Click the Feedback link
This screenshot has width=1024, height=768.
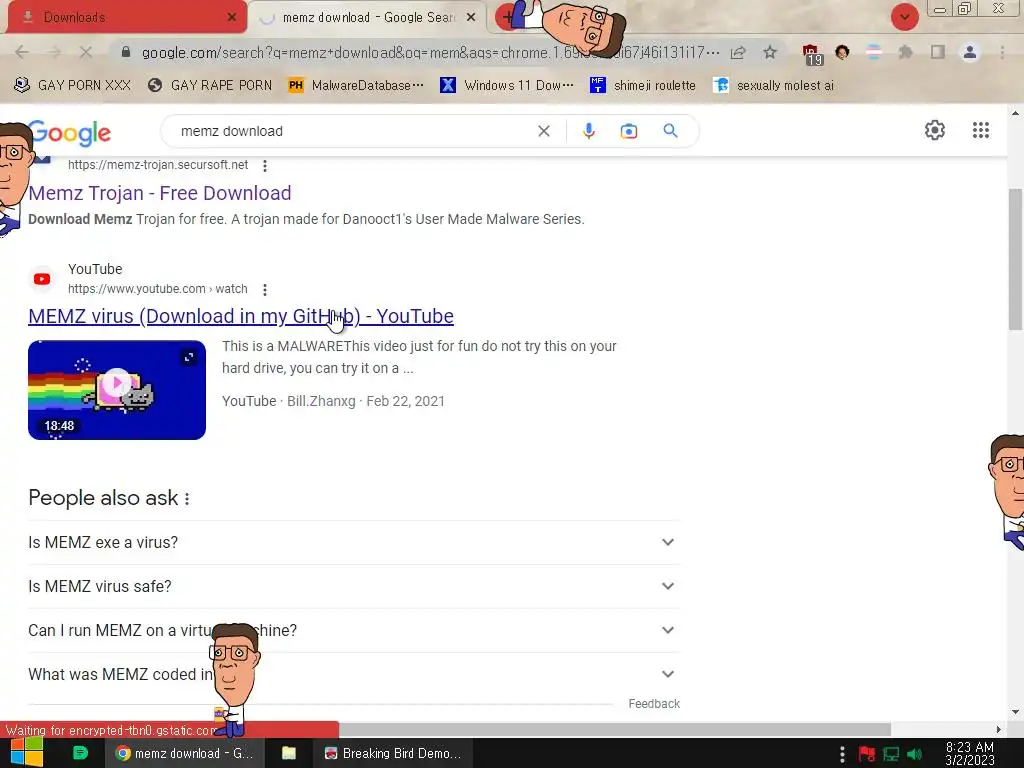pyautogui.click(x=654, y=704)
